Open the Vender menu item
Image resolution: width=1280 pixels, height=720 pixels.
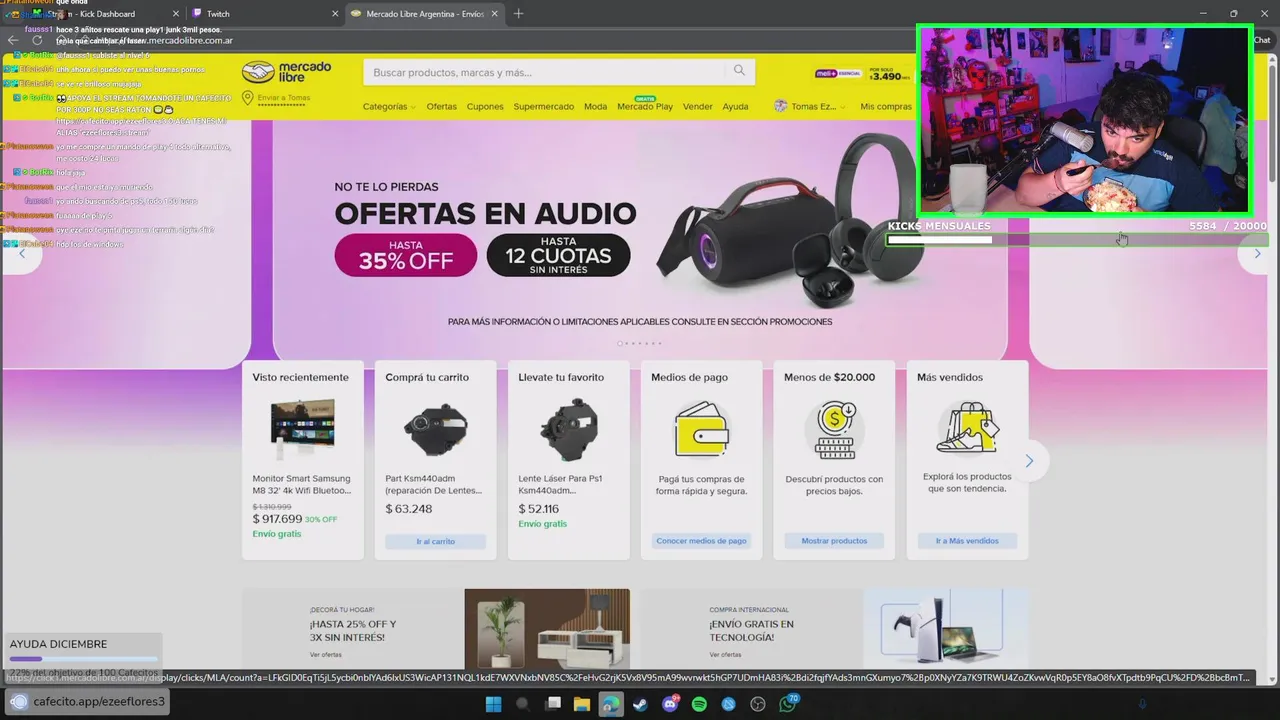click(698, 106)
